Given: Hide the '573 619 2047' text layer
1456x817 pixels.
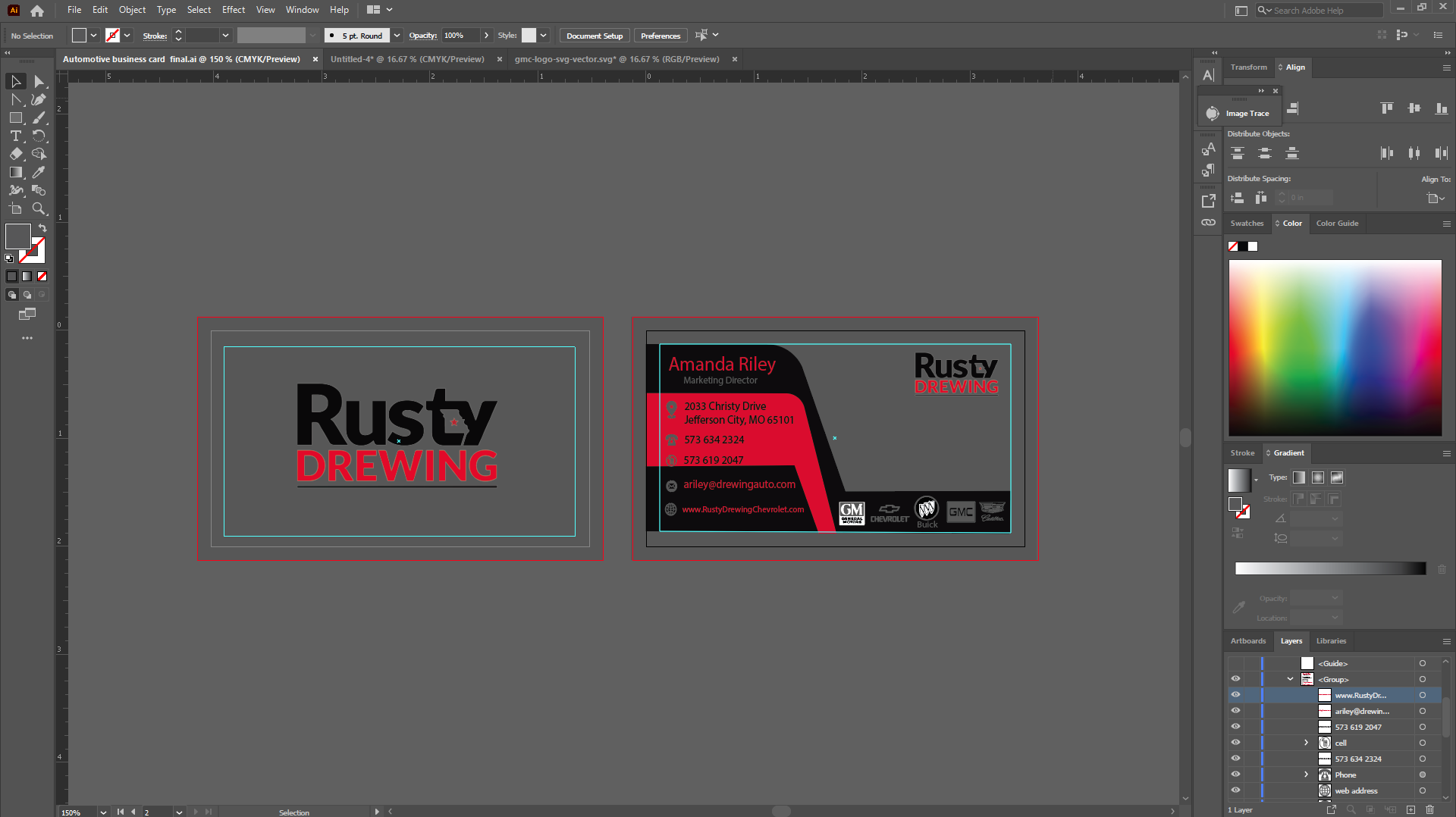Looking at the screenshot, I should point(1235,727).
